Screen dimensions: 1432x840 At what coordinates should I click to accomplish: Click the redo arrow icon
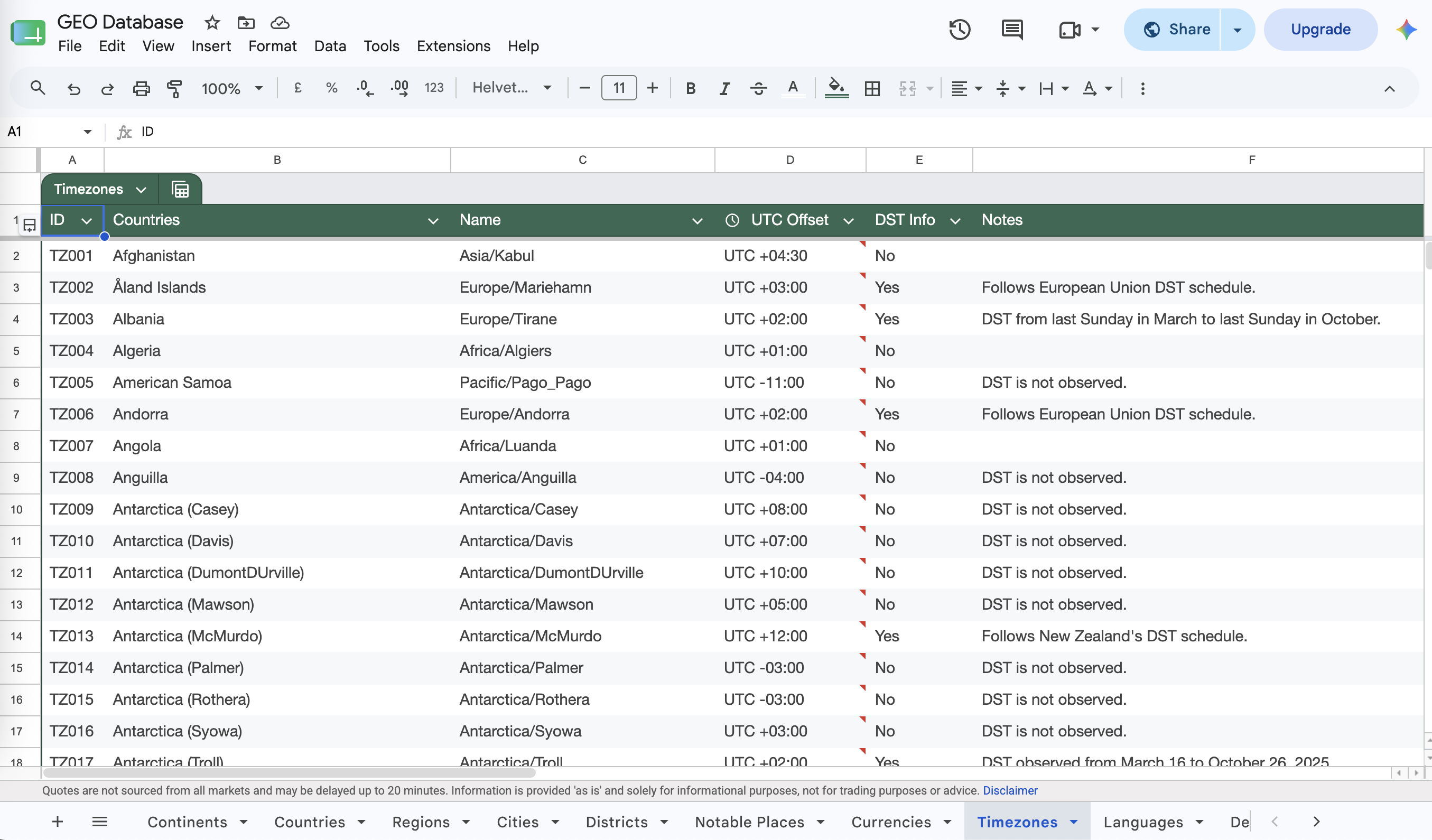(107, 89)
